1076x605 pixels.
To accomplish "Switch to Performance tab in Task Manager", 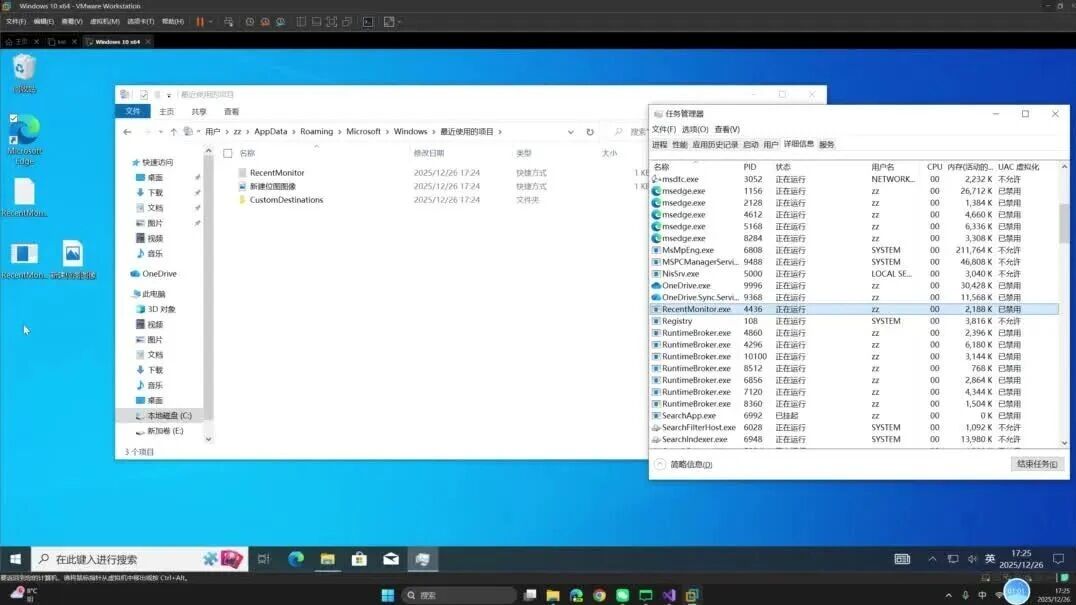I will [679, 145].
